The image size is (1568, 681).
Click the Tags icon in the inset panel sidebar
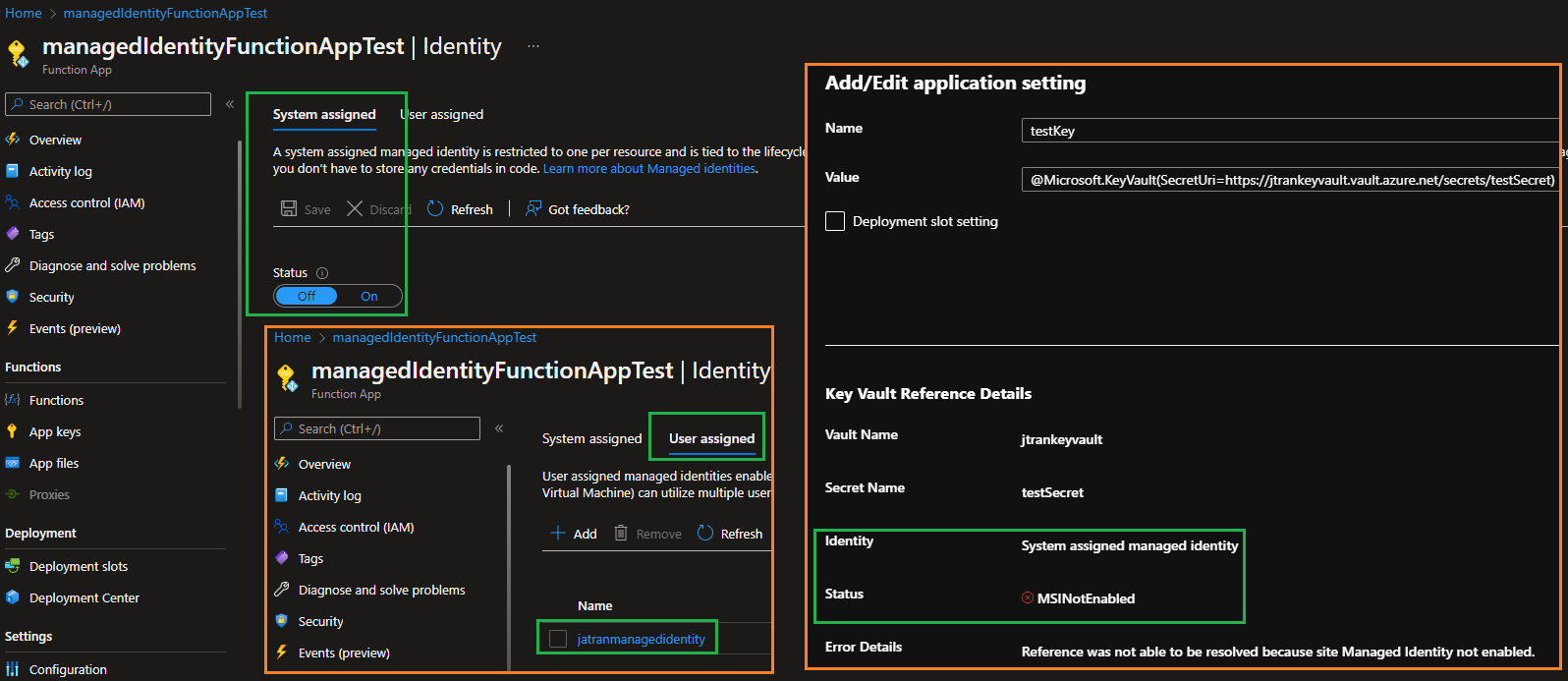click(282, 558)
